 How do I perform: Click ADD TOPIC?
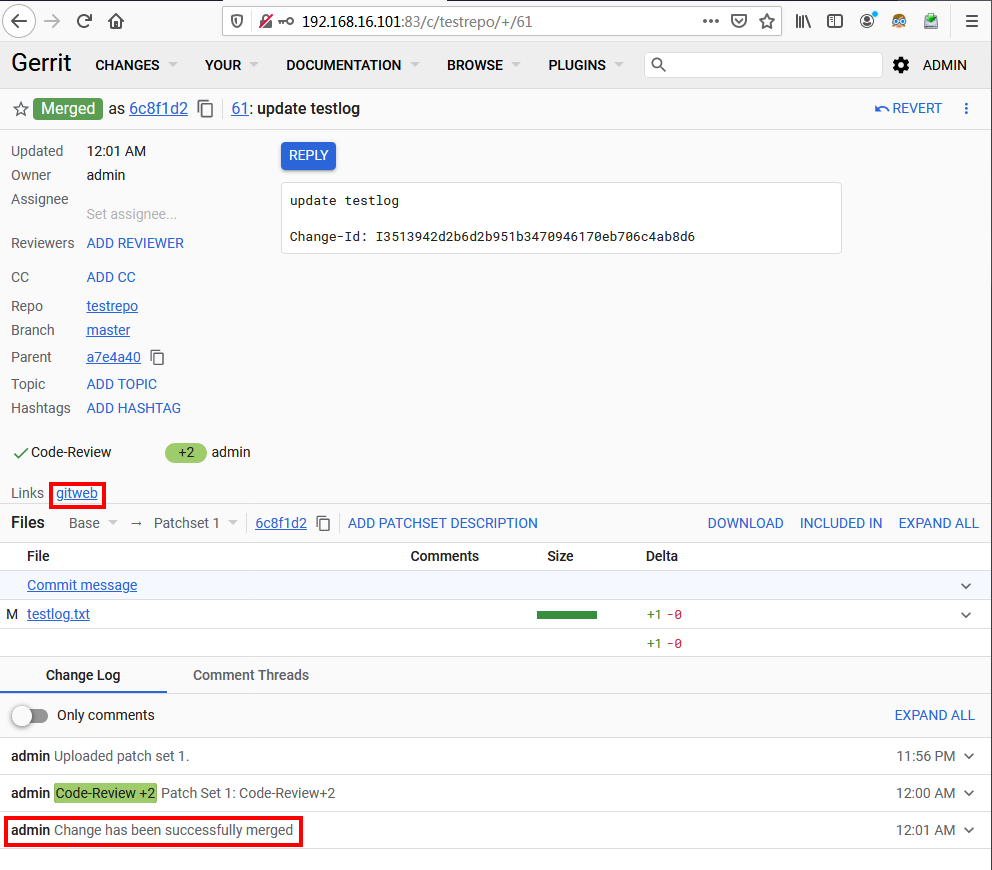point(121,385)
